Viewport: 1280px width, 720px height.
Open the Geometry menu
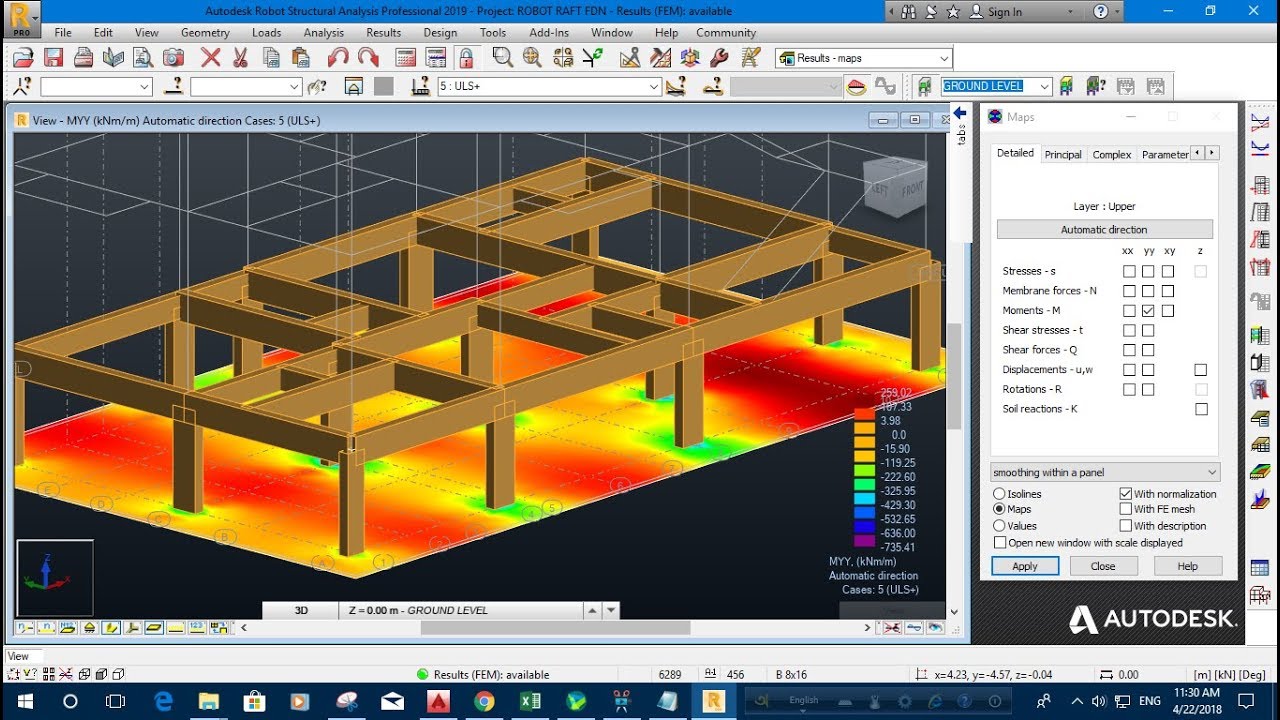click(205, 32)
